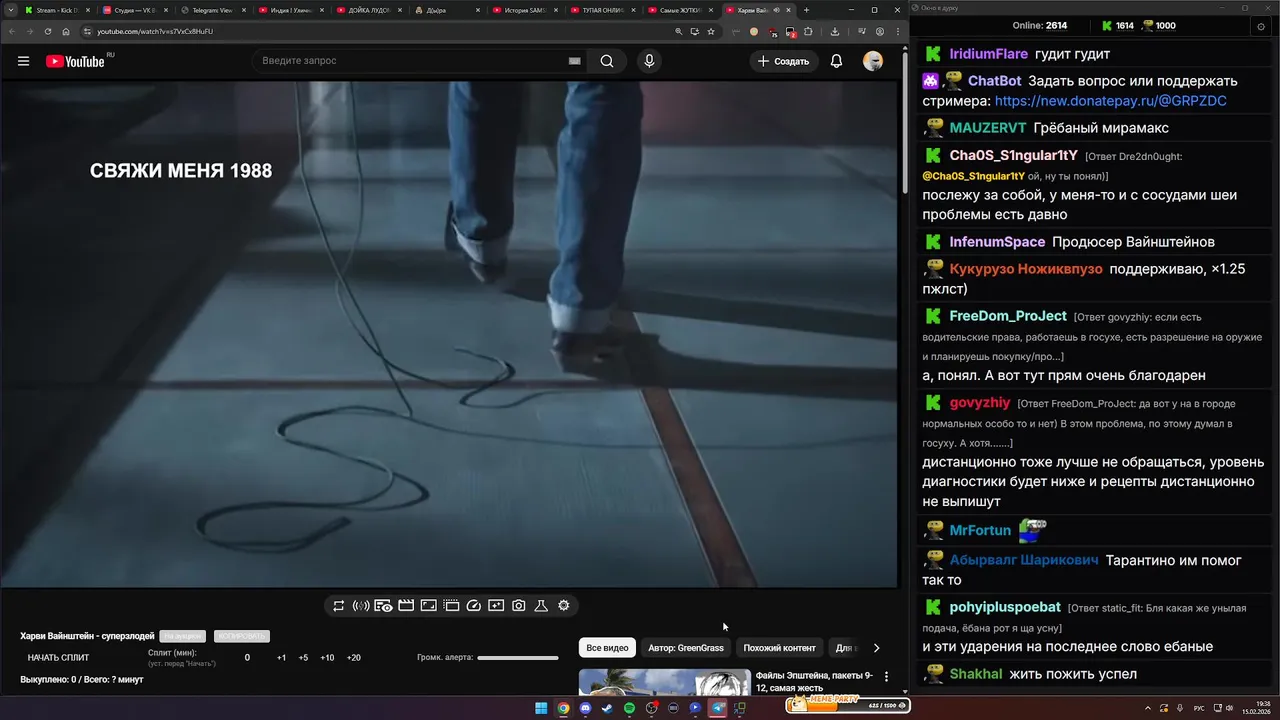Viewport: 1280px width, 720px height.
Task: Open the donatepay.ru link in chat
Action: 1111,101
